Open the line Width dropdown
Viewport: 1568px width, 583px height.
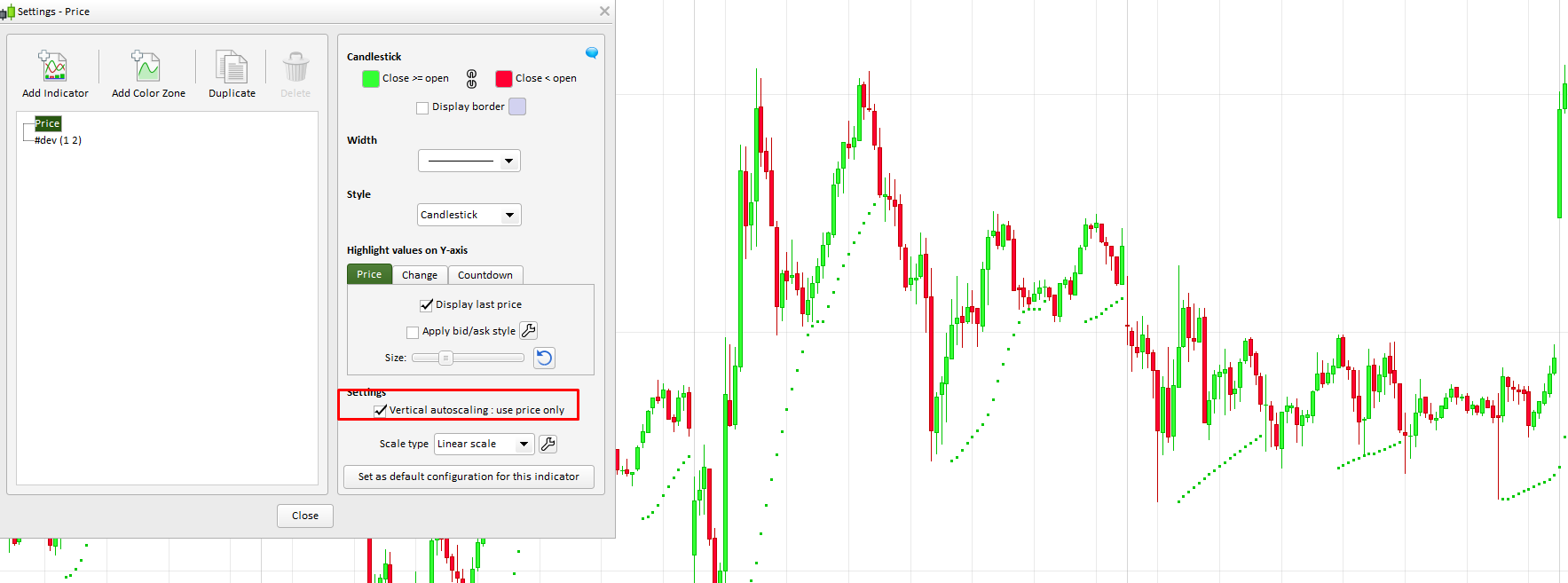coord(469,161)
